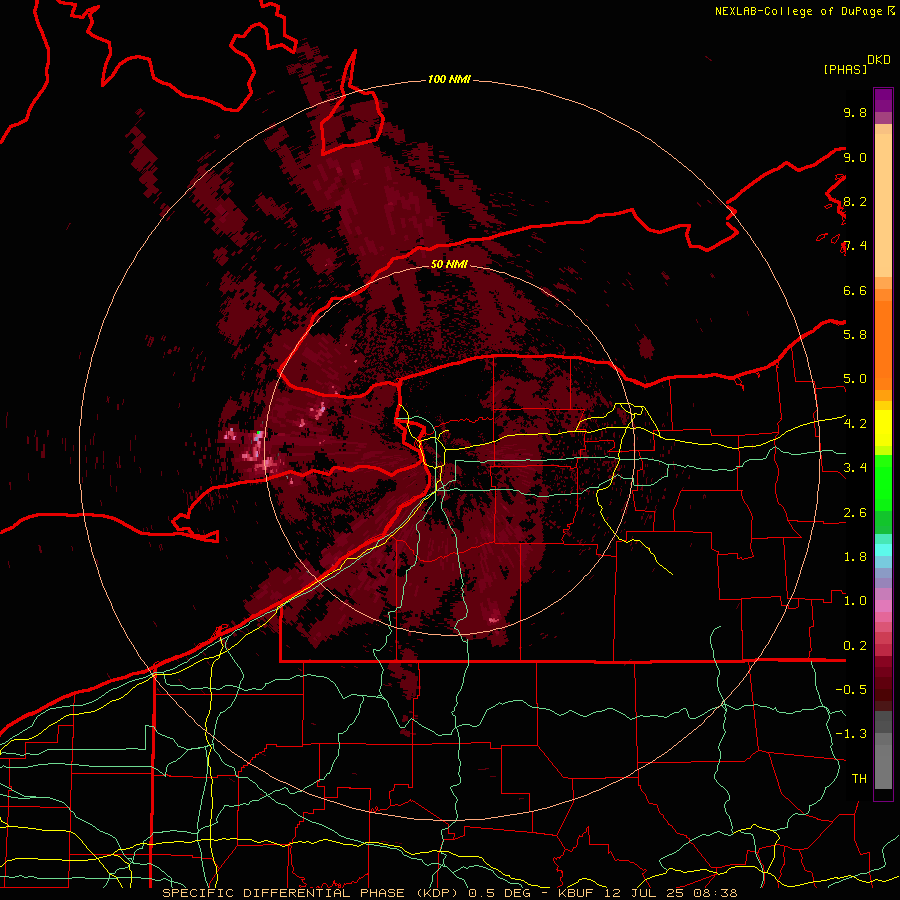The image size is (900, 900).
Task: Click the -0.5 value on the color scale
Action: coord(851,690)
